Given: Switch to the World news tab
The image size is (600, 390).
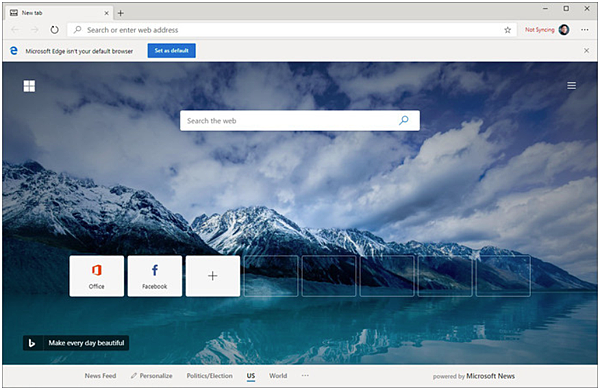Looking at the screenshot, I should 278,376.
